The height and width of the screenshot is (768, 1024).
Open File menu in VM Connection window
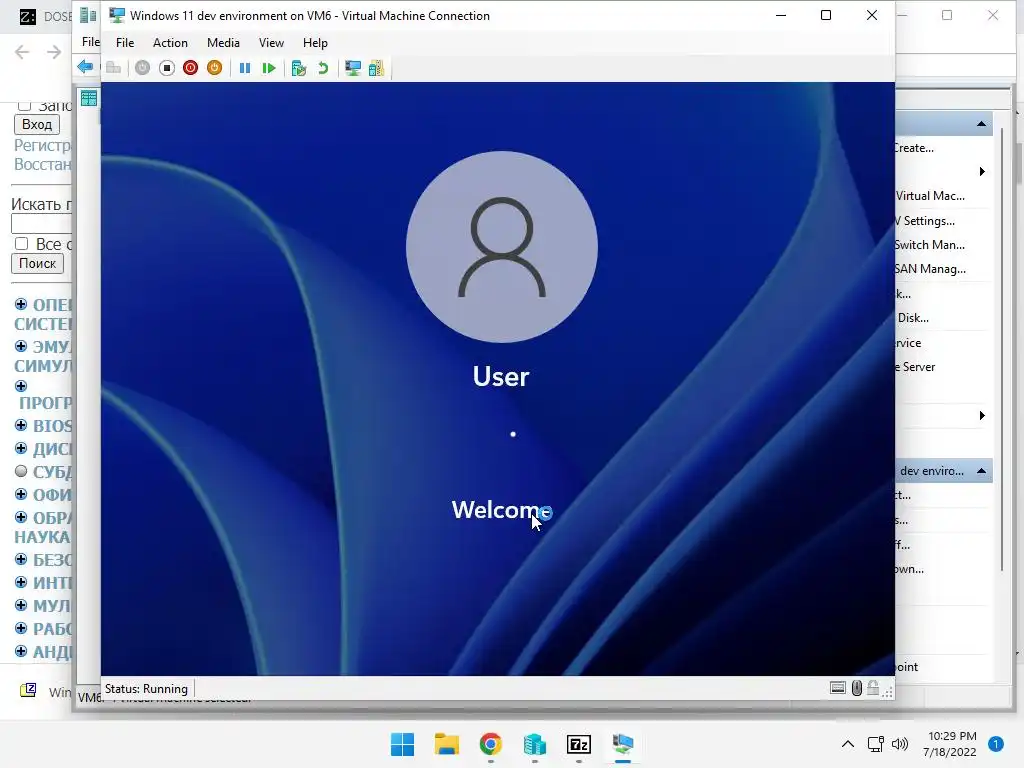125,42
